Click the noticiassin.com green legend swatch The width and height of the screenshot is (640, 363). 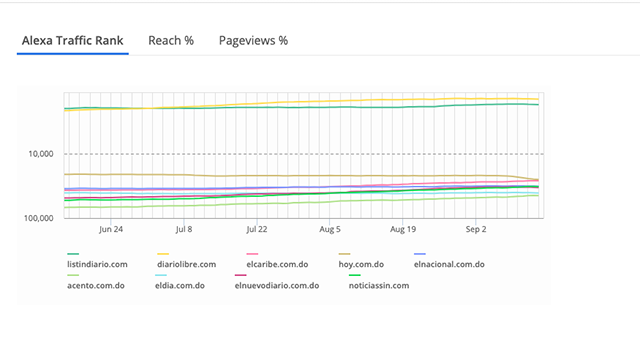tap(355, 275)
